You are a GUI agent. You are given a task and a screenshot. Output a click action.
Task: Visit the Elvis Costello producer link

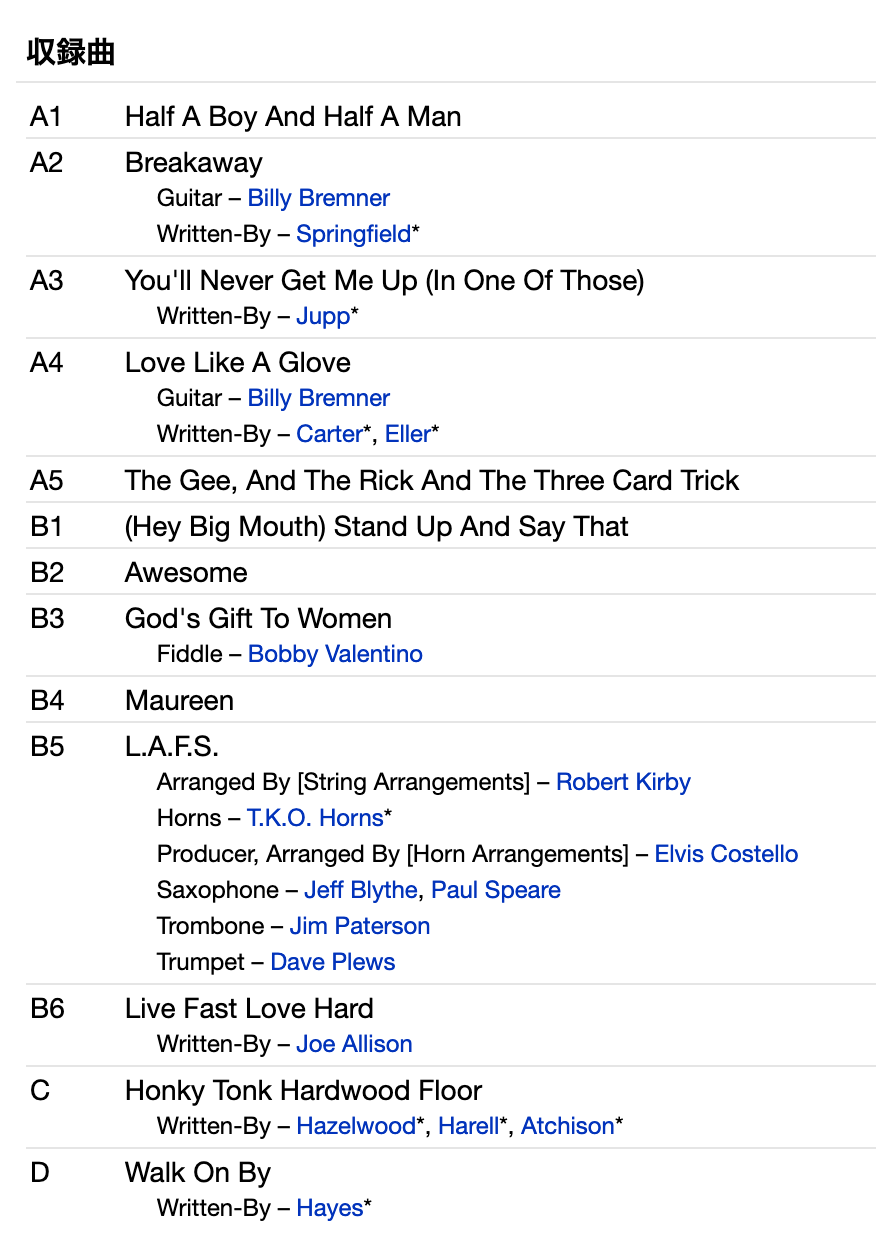726,854
